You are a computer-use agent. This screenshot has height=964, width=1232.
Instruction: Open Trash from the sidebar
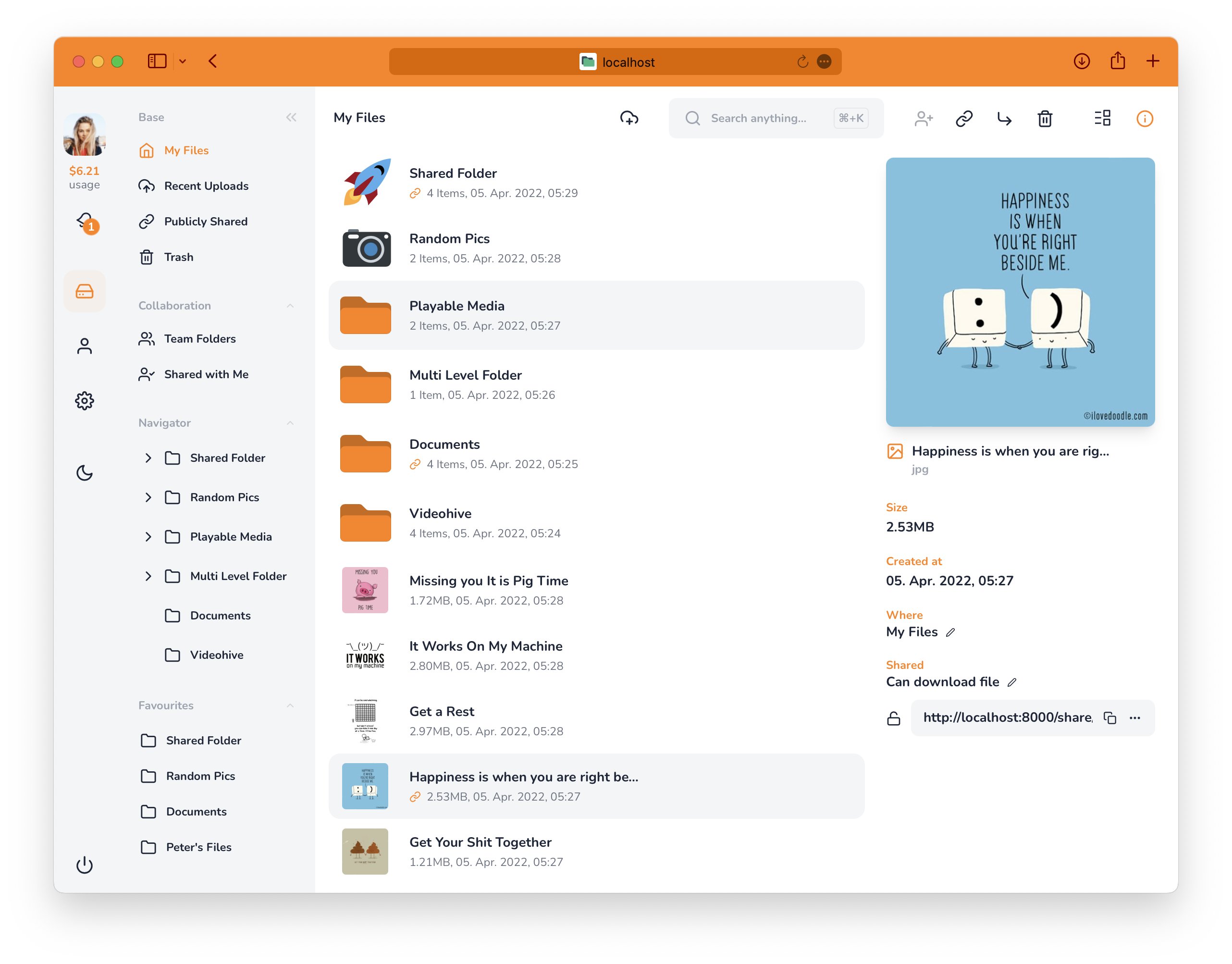179,257
